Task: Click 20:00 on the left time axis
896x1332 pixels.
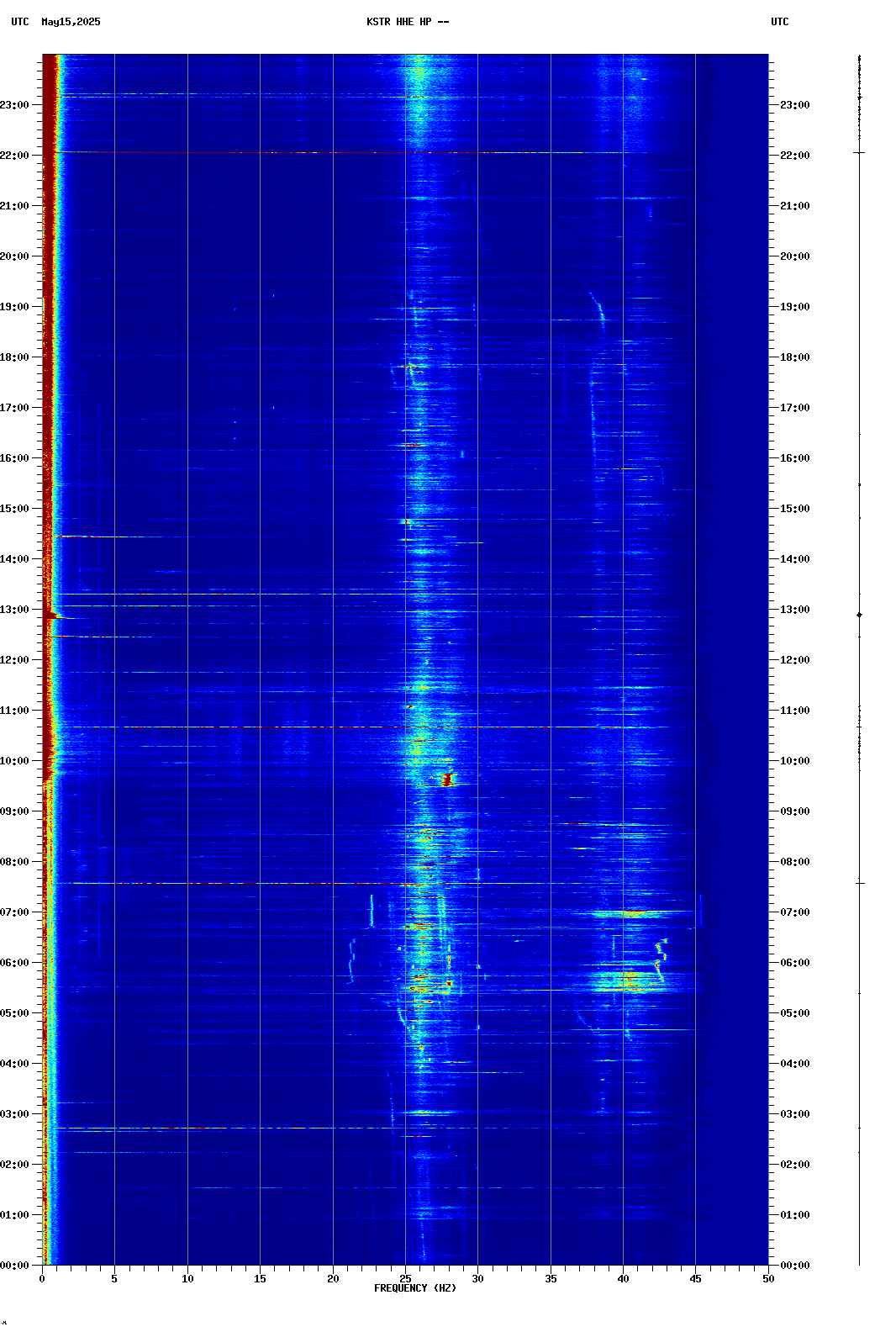Action: click(x=14, y=256)
